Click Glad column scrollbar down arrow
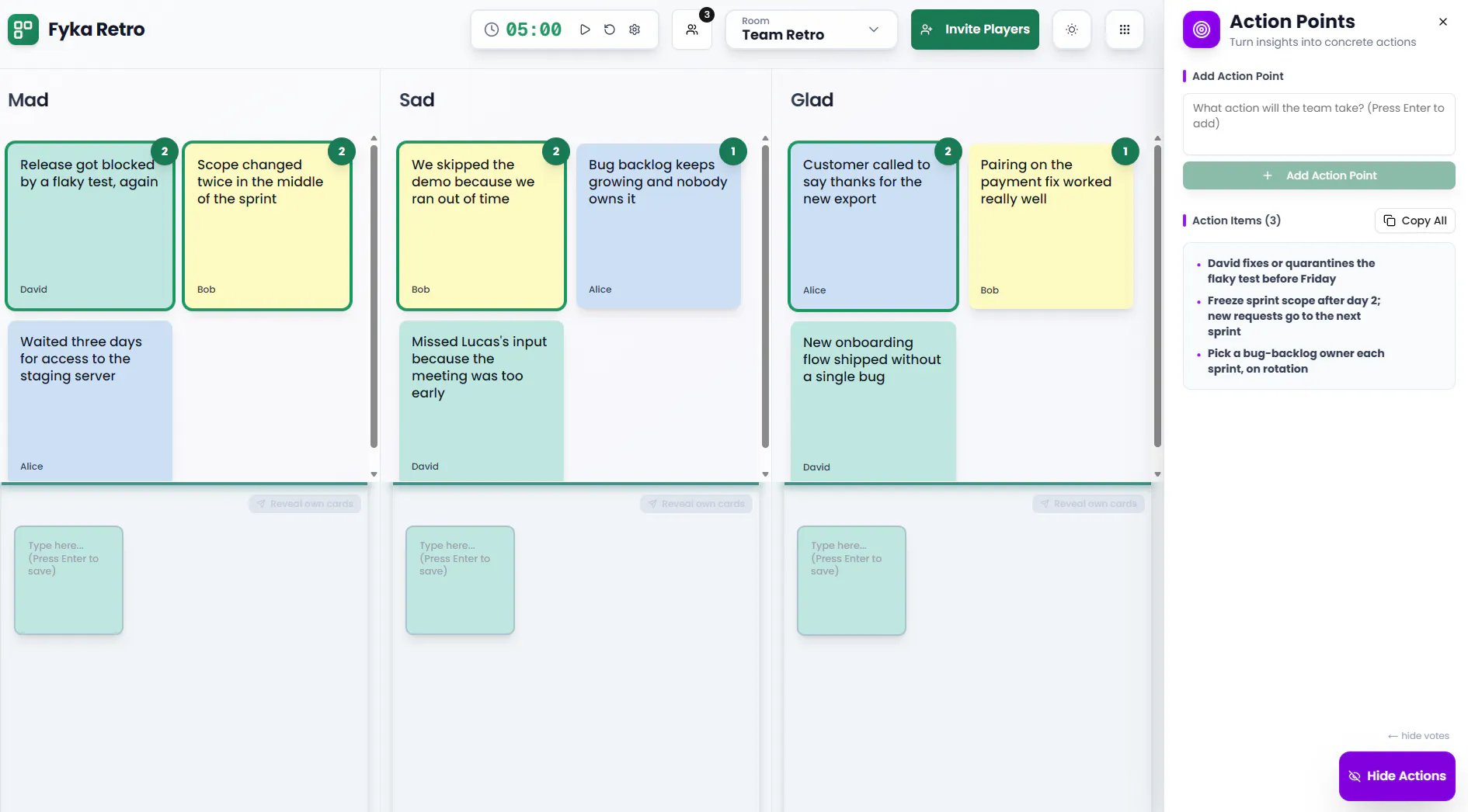1468x812 pixels. point(1157,474)
